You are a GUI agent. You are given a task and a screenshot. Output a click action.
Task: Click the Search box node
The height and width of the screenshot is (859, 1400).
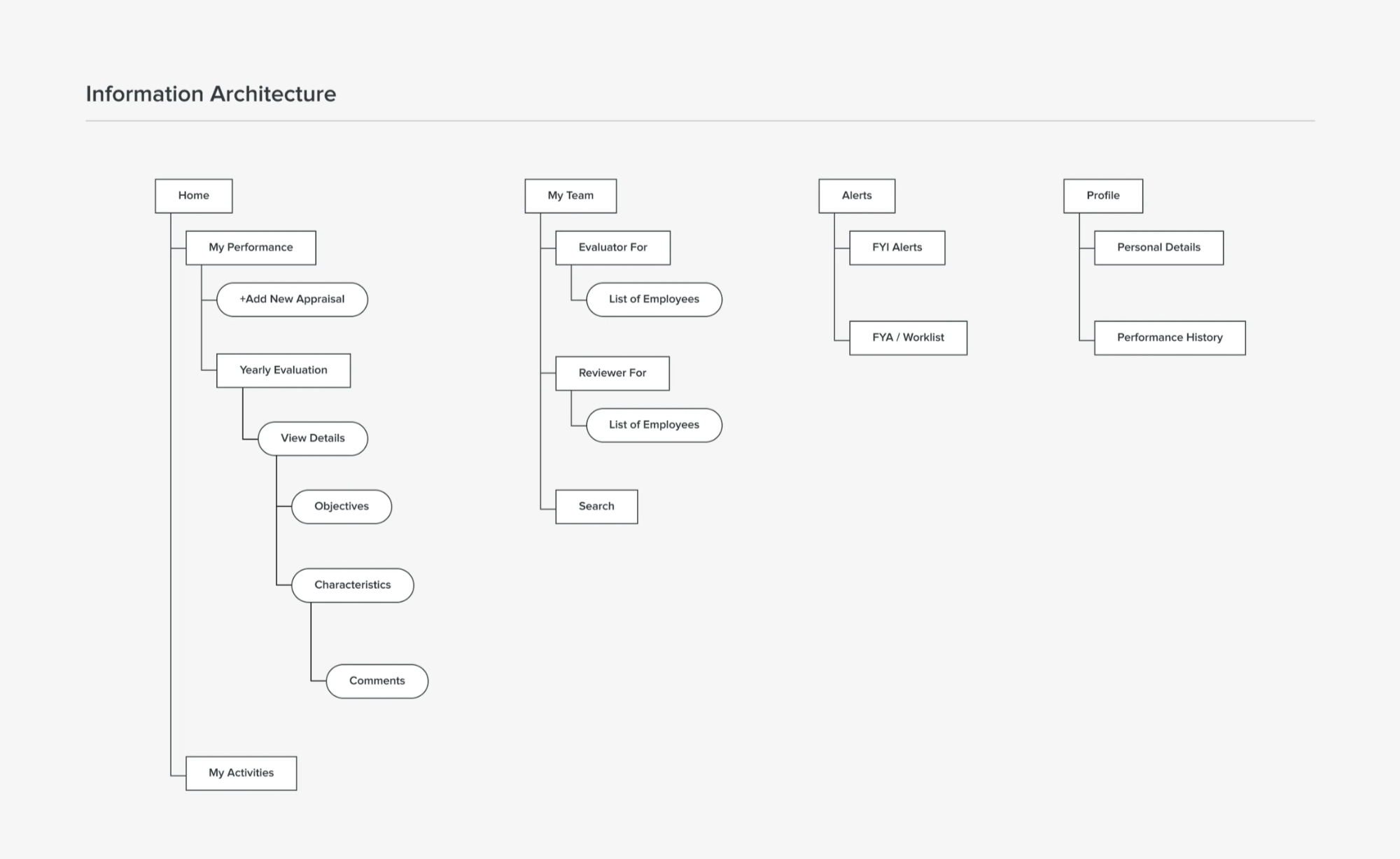click(x=596, y=507)
